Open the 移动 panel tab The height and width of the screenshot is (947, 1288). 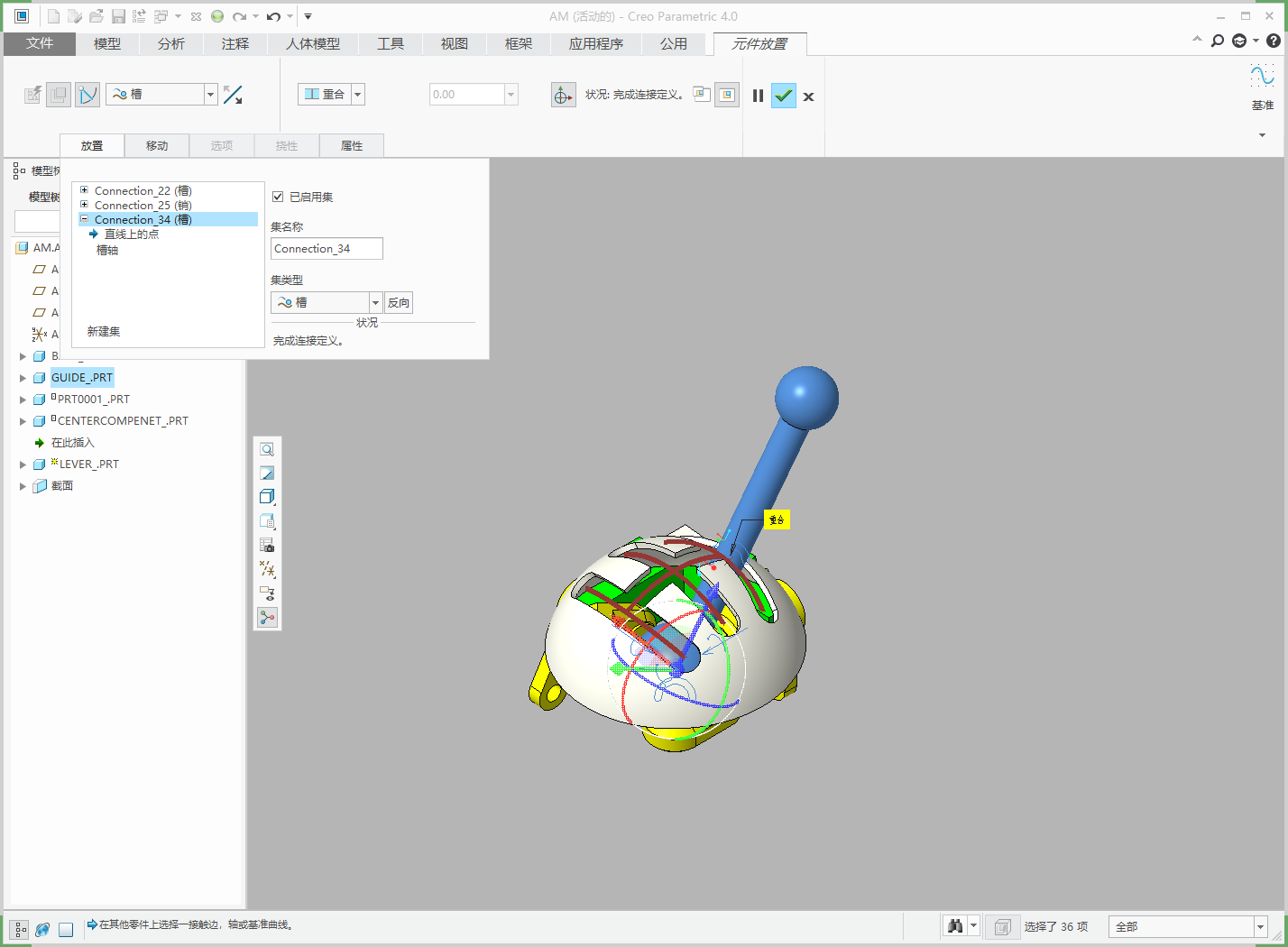pos(157,145)
